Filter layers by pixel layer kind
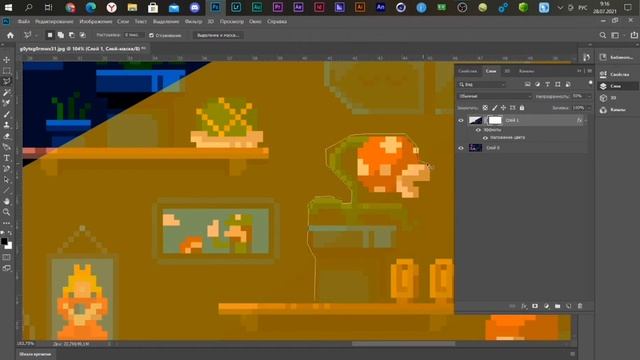The width and height of the screenshot is (640, 360). pyautogui.click(x=527, y=84)
